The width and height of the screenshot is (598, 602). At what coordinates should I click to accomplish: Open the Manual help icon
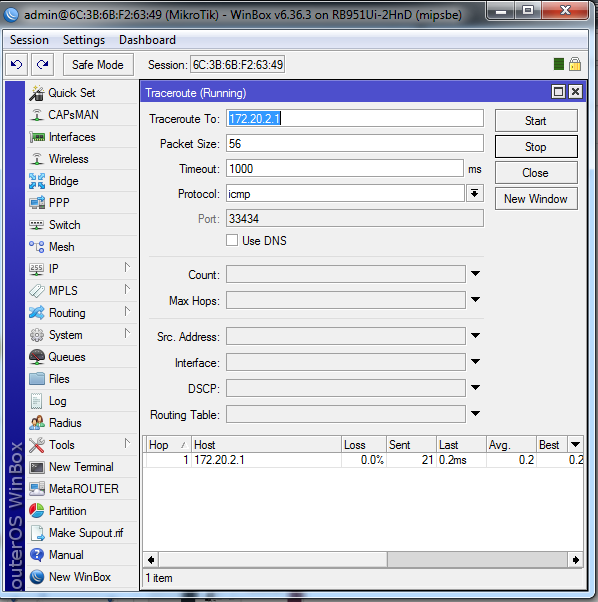[x=37, y=555]
